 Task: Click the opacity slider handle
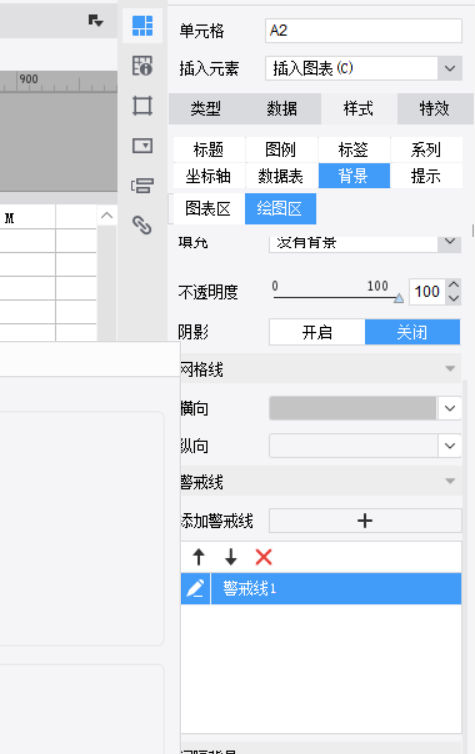pos(399,299)
